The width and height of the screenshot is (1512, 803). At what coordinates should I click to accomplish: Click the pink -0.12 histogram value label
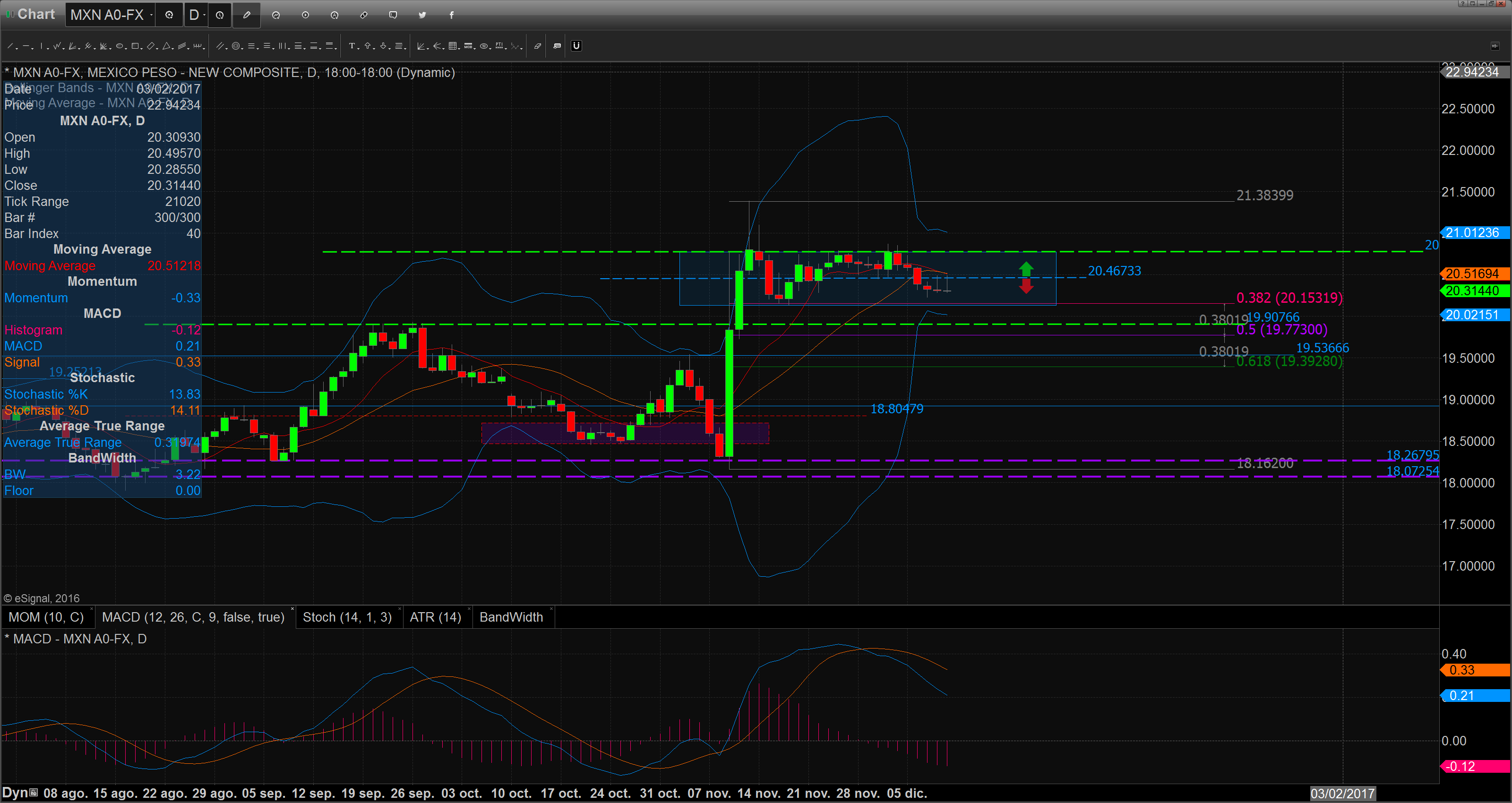click(1475, 766)
